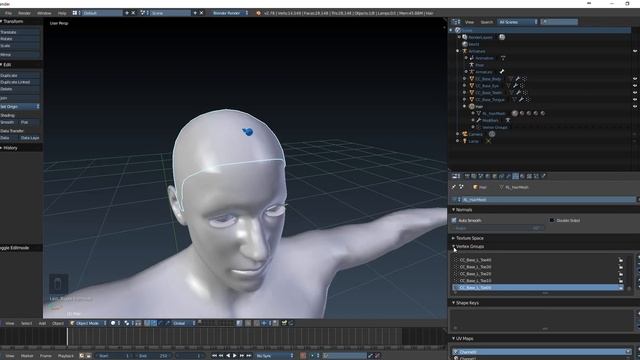640x360 pixels.
Task: Click the Modifiers wrench icon under Hair
Action: (479, 120)
